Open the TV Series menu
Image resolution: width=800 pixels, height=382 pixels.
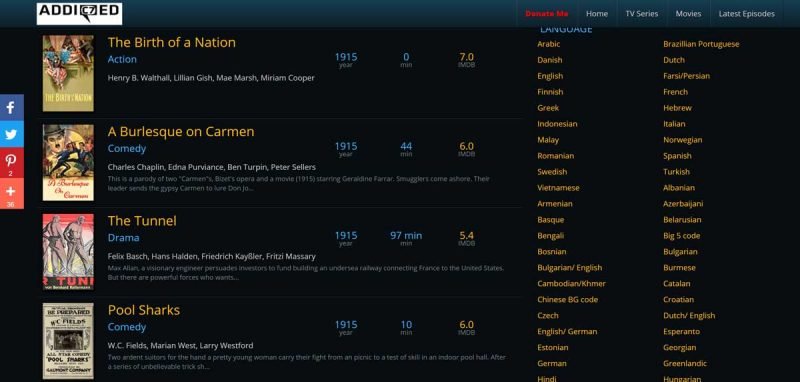pyautogui.click(x=641, y=14)
